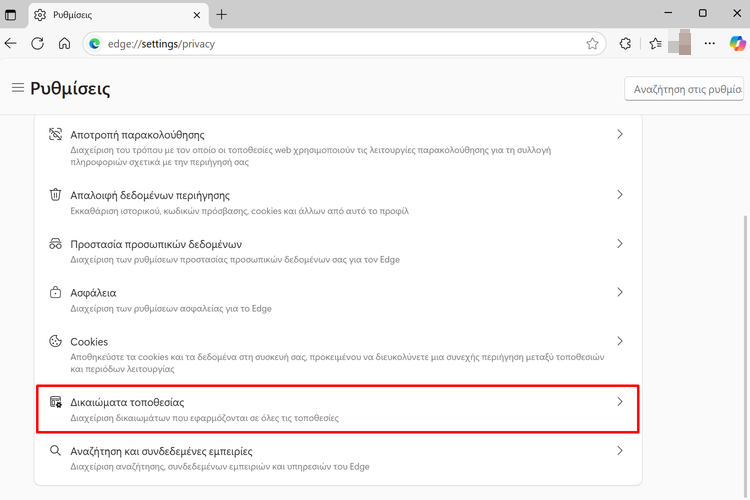Viewport: 750px width, 500px height.
Task: Expand the Ασφάλεια chevron
Action: [x=620, y=292]
